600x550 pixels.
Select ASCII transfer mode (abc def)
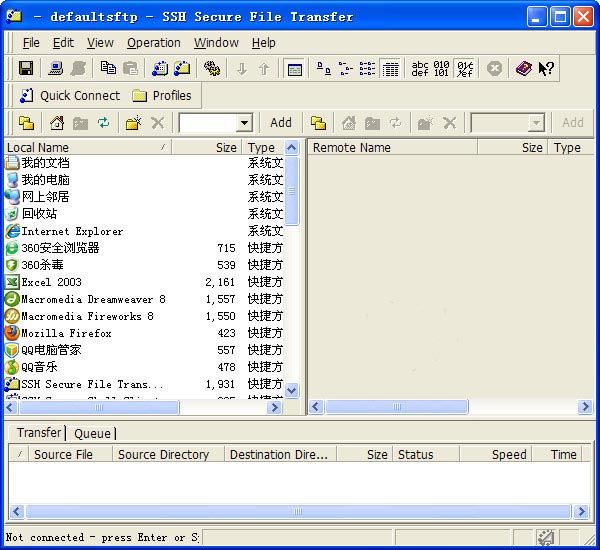pos(420,69)
